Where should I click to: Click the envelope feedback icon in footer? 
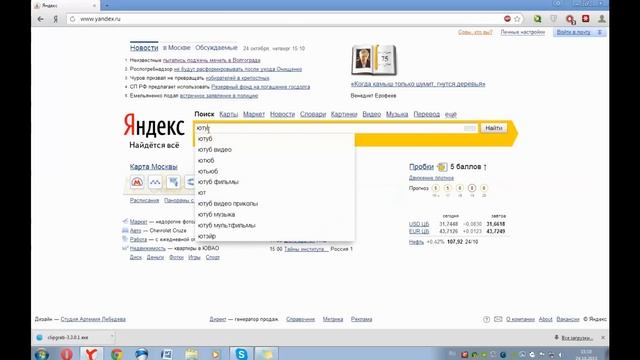tap(498, 319)
